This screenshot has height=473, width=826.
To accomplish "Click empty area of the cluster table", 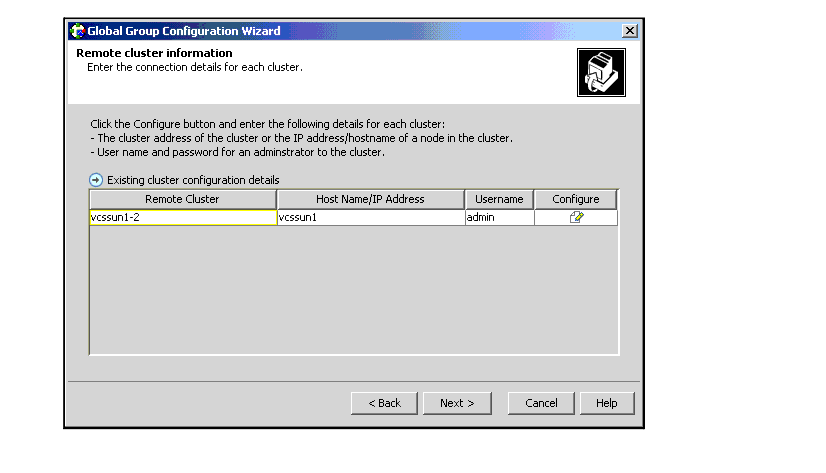I will click(353, 290).
